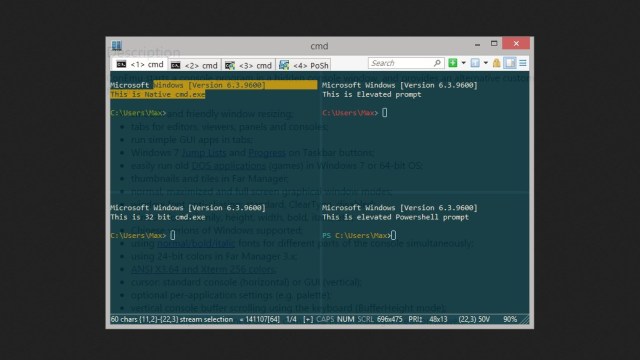Click the 1/4 active console status entry

pos(291,319)
